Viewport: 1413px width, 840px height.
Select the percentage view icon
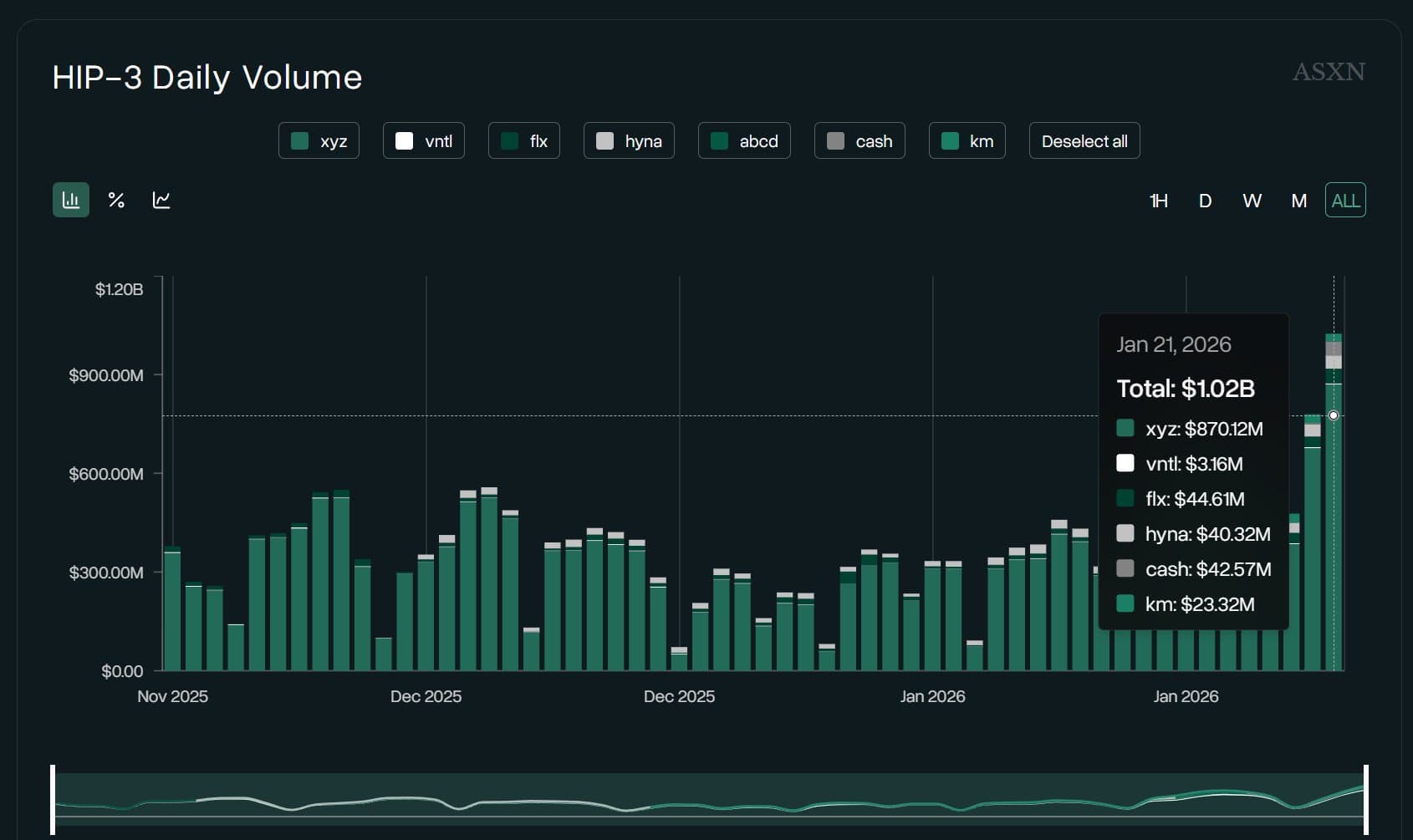116,201
